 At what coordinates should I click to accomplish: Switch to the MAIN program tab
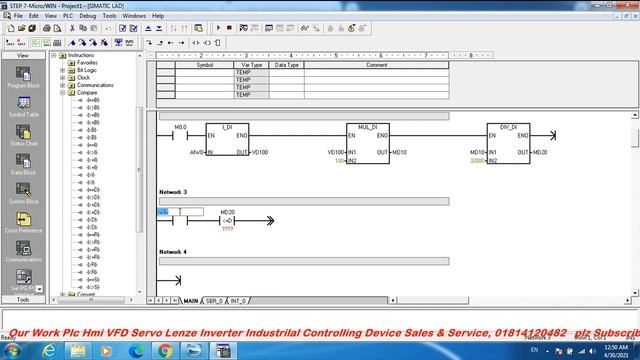pyautogui.click(x=191, y=301)
